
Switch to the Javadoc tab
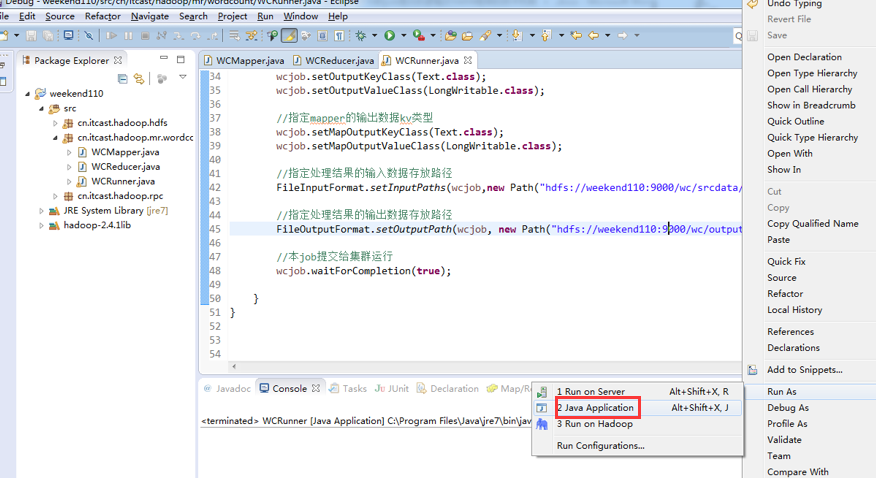point(227,389)
